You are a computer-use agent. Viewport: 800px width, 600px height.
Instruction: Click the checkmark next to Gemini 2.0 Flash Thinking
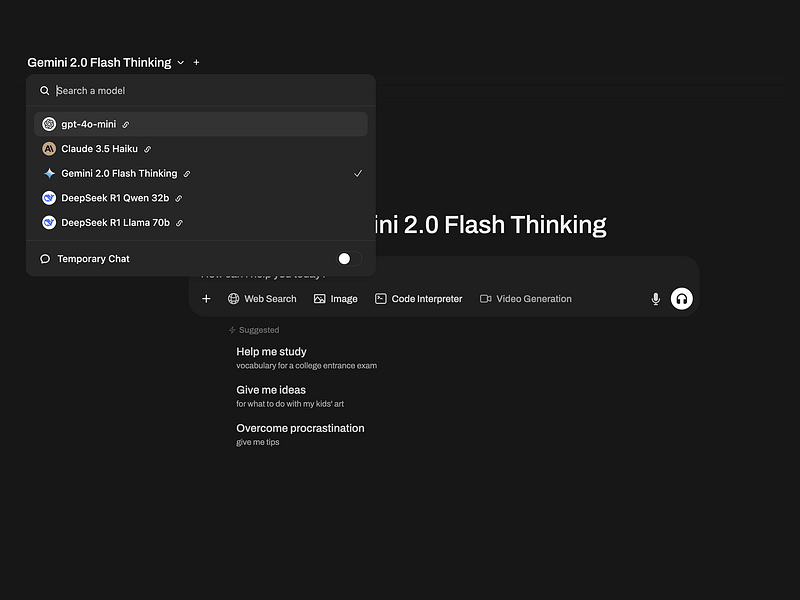point(358,173)
